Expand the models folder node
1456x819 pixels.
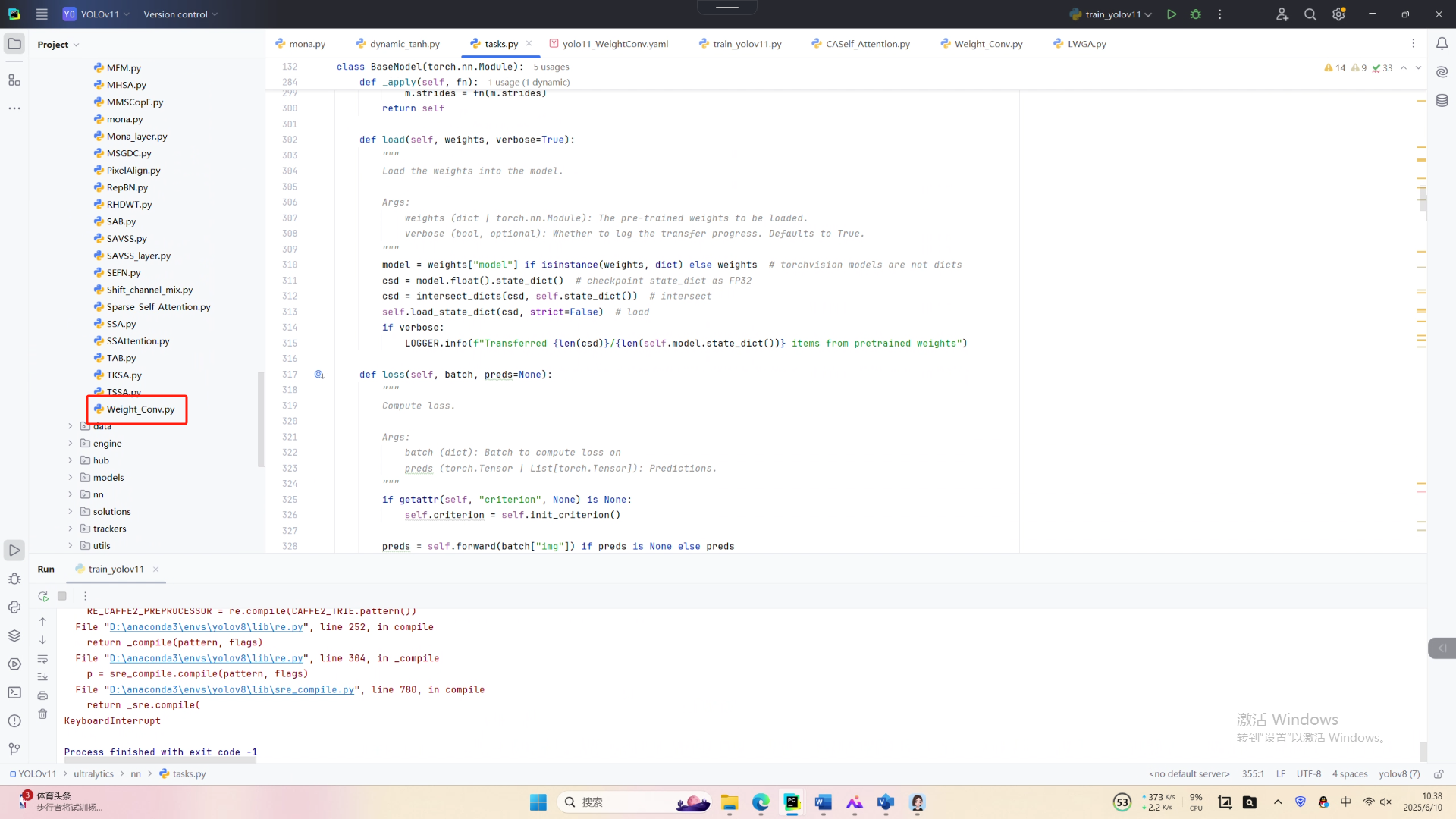(x=71, y=478)
